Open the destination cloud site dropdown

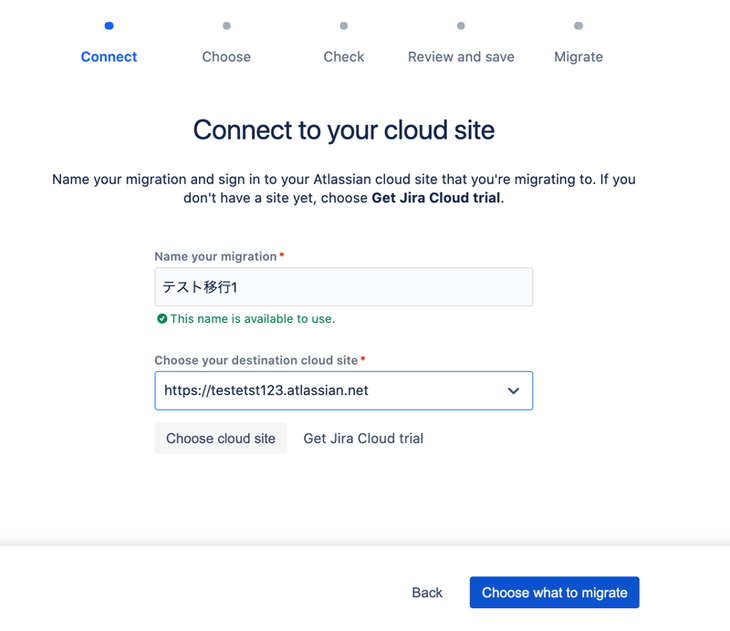344,391
